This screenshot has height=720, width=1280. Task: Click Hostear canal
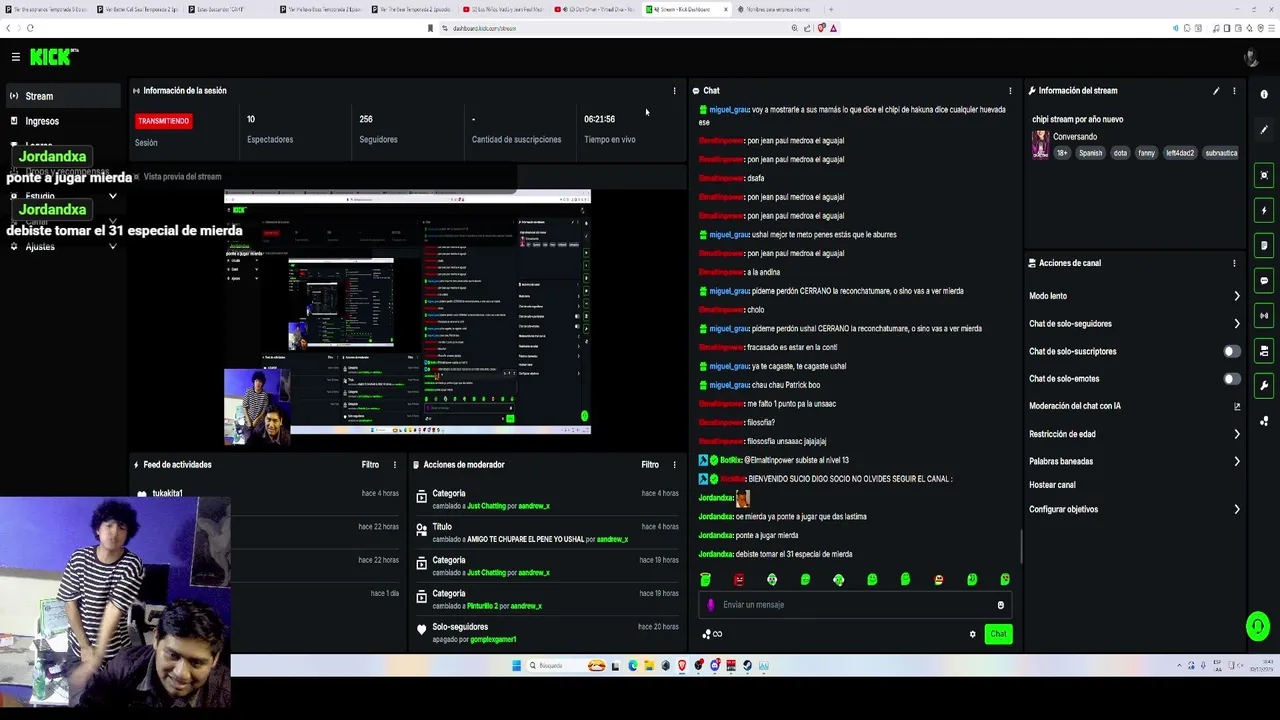pyautogui.click(x=1052, y=485)
